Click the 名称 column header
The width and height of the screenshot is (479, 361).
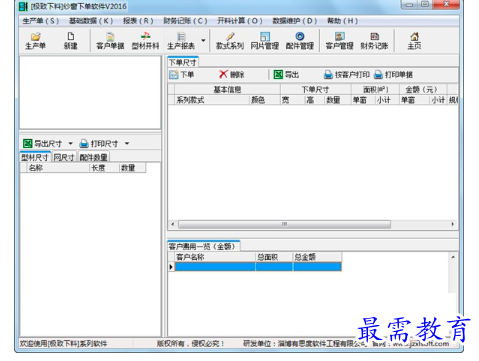pyautogui.click(x=58, y=168)
